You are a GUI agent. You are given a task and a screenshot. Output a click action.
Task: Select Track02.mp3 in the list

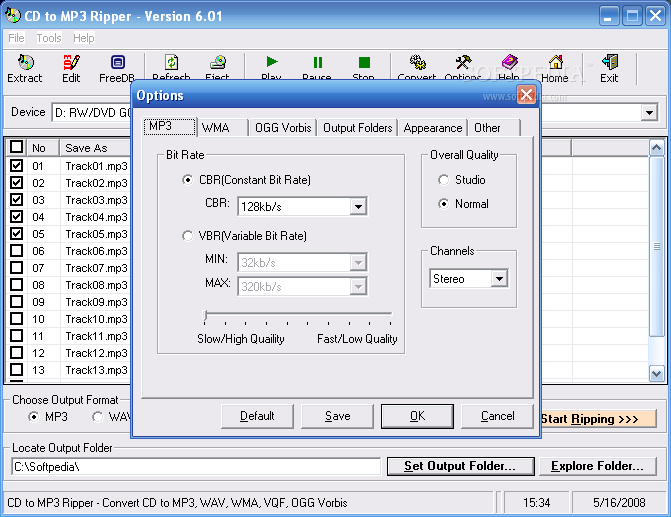click(x=96, y=183)
